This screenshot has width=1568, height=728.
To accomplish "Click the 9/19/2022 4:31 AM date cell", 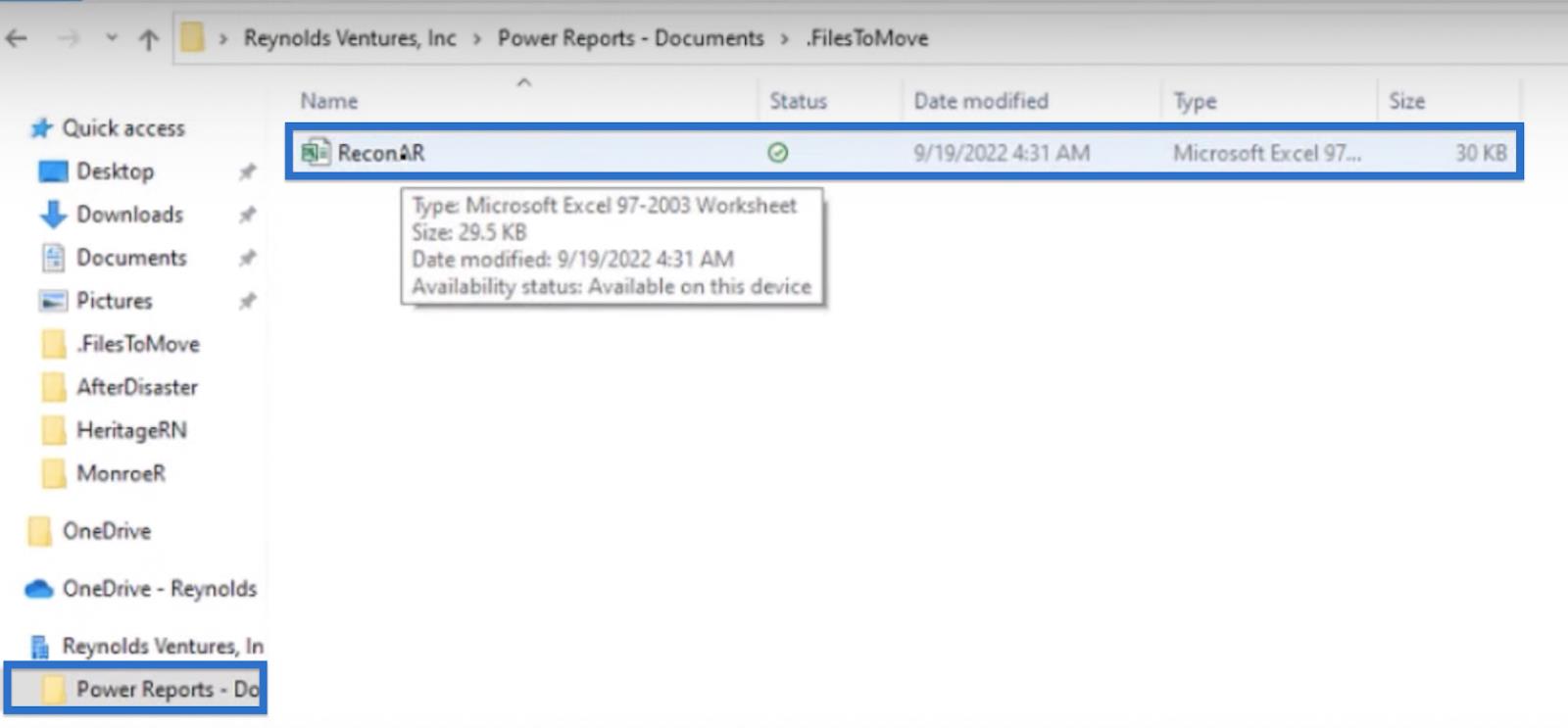I will coord(1002,153).
